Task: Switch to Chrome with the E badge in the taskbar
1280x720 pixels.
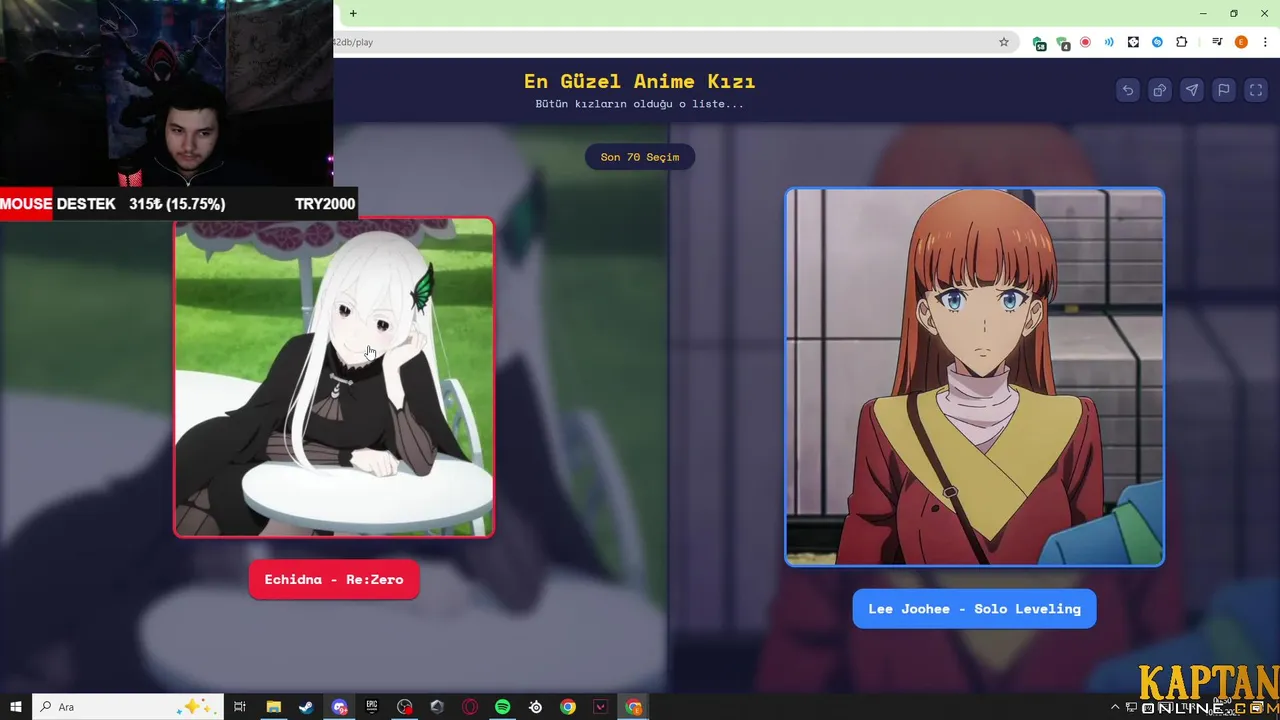Action: click(x=634, y=707)
